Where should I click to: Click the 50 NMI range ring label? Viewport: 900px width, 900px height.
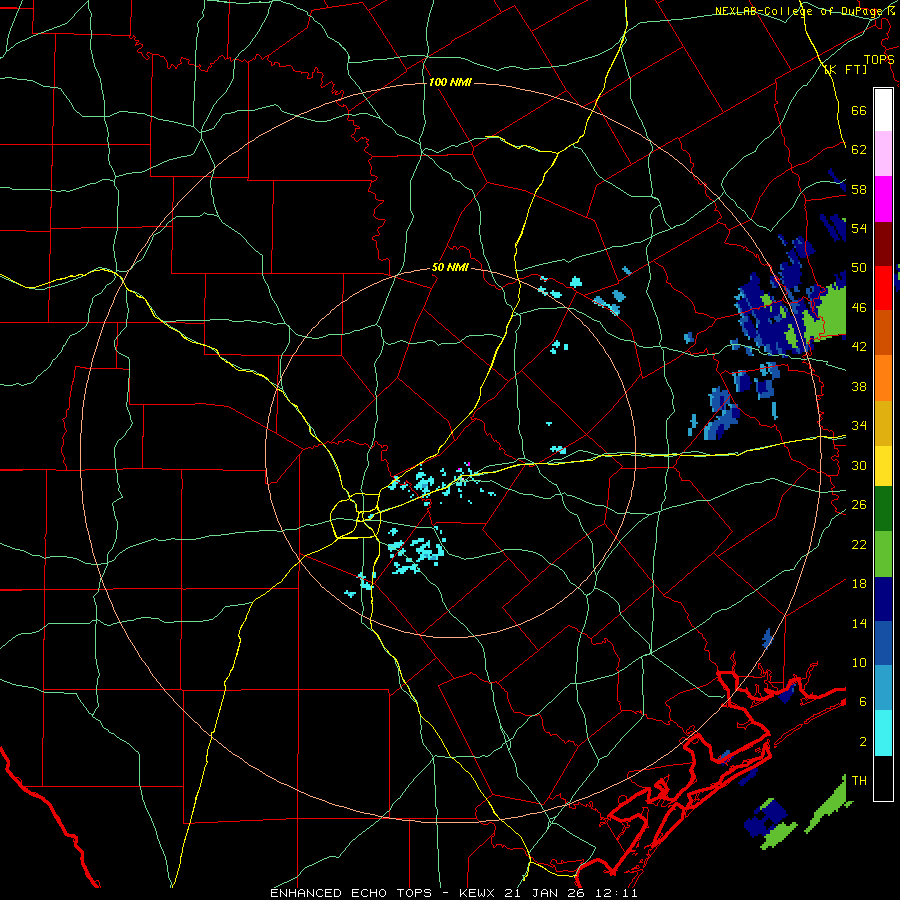450,267
